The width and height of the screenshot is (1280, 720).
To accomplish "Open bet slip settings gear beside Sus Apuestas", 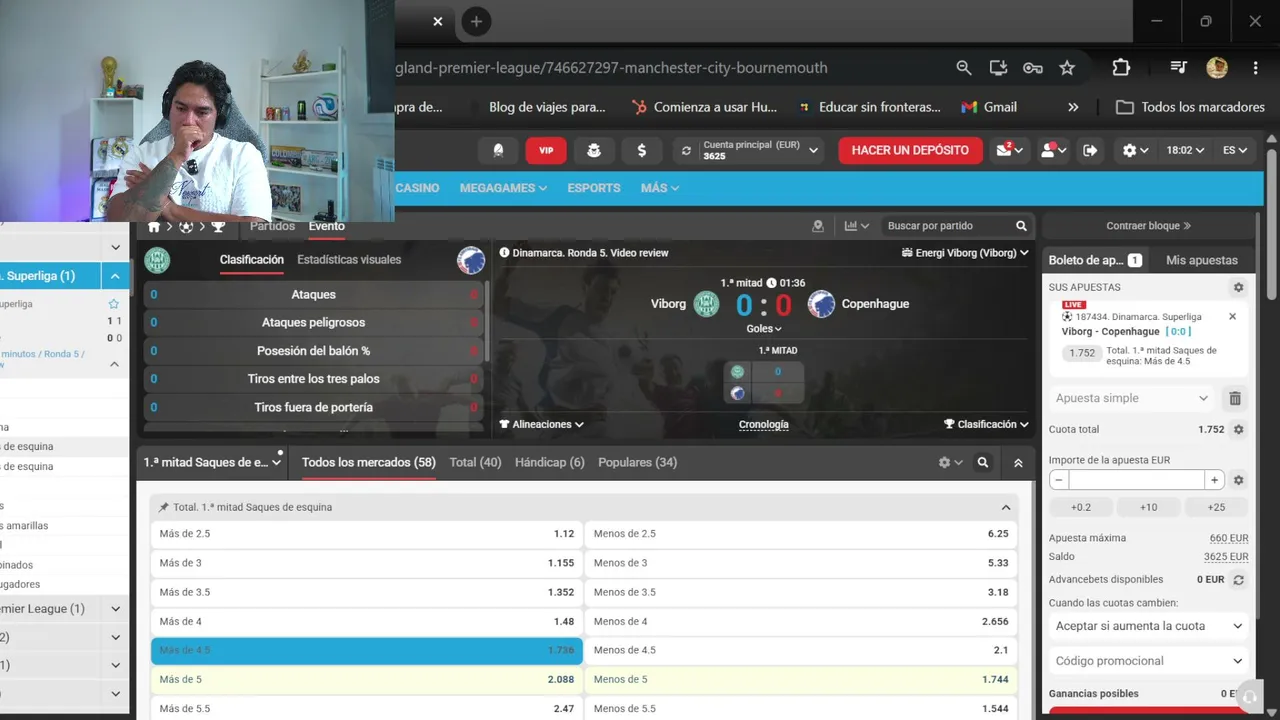I will click(1238, 287).
